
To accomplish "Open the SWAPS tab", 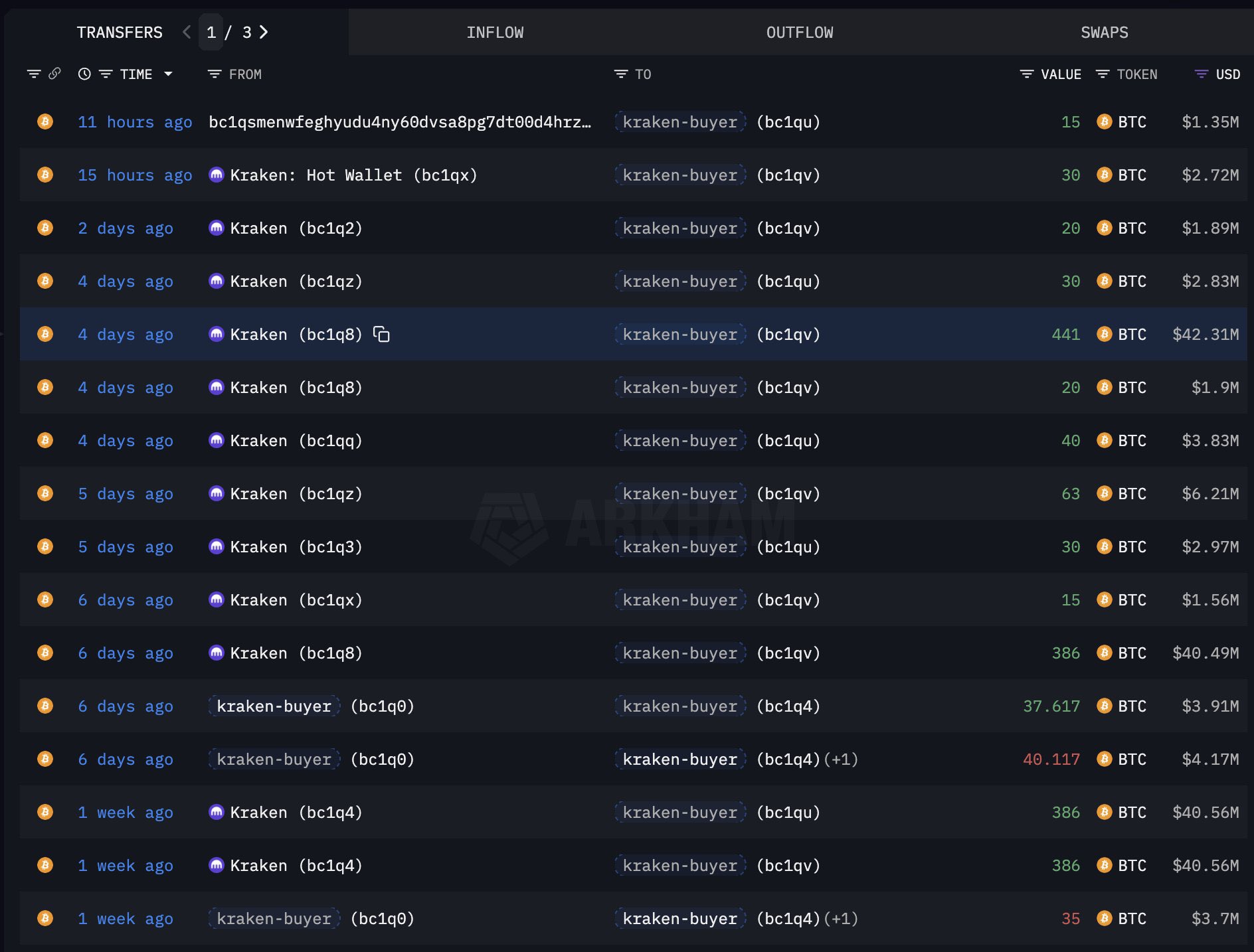I will [1104, 33].
